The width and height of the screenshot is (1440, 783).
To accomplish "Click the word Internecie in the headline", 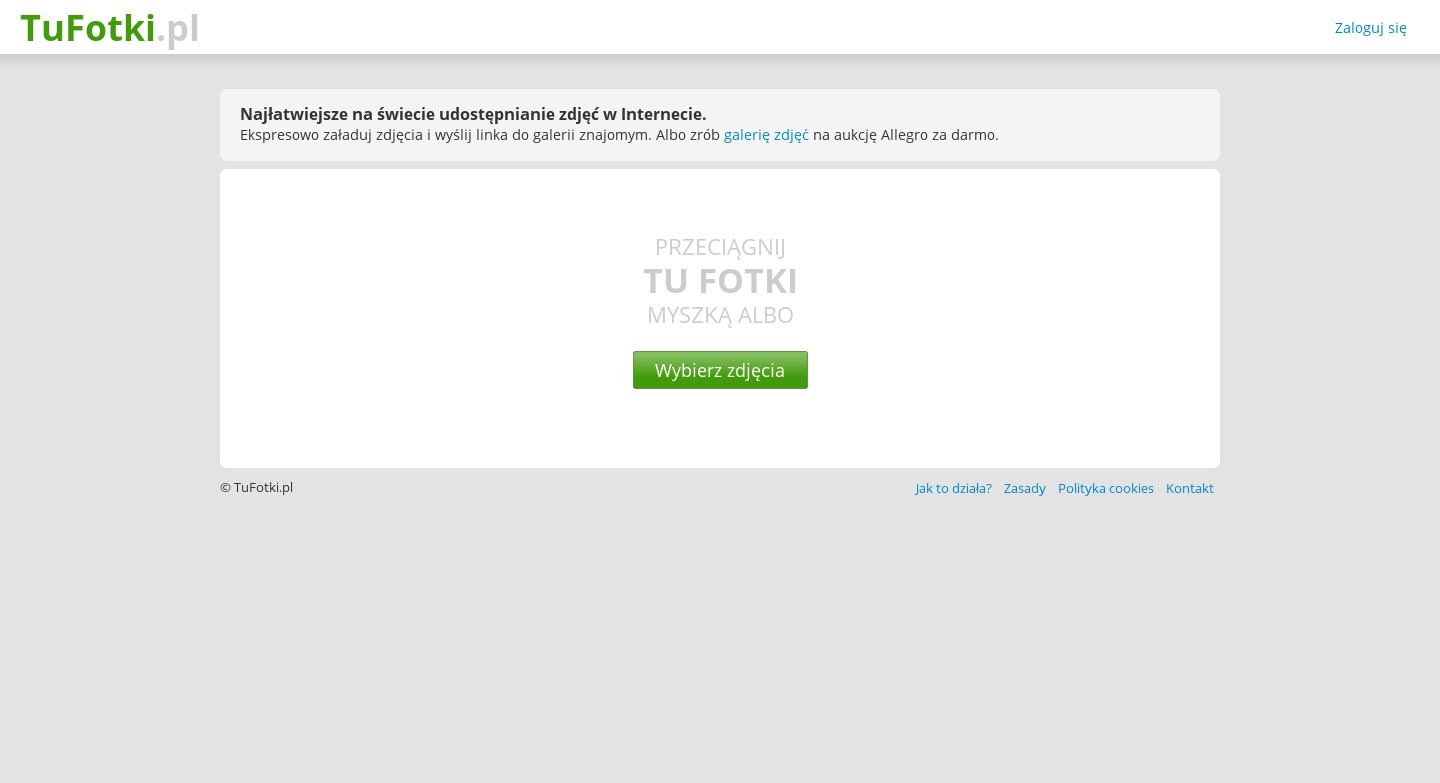I will pos(663,114).
